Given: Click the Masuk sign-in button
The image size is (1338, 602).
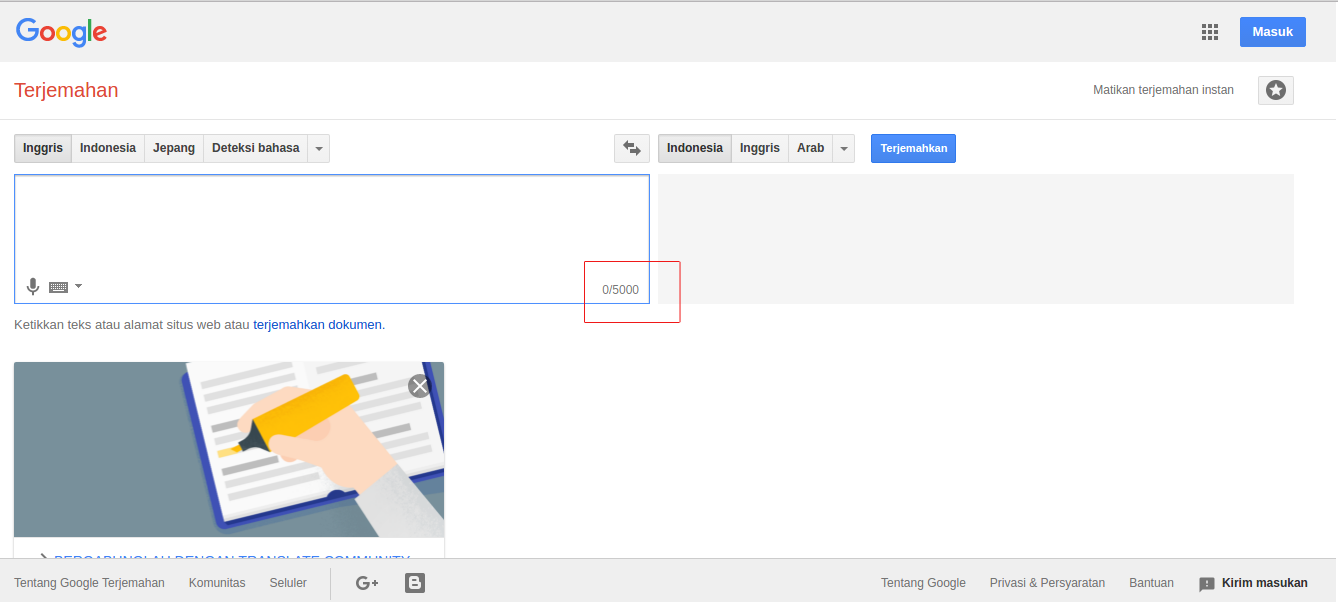Looking at the screenshot, I should click(1272, 32).
